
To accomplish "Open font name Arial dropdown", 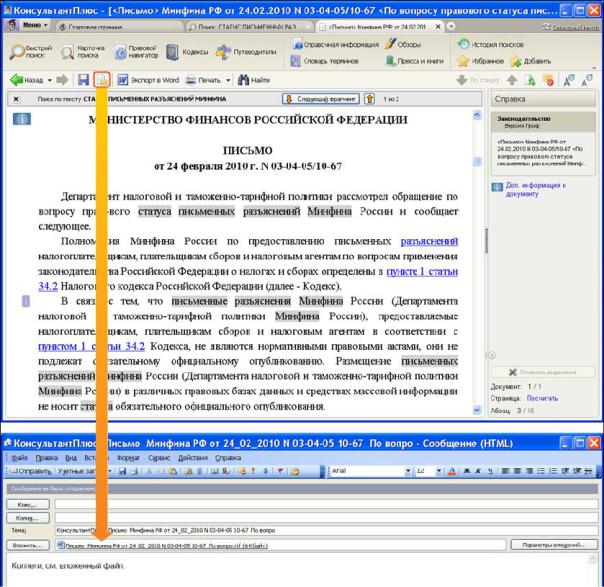I will click(408, 471).
